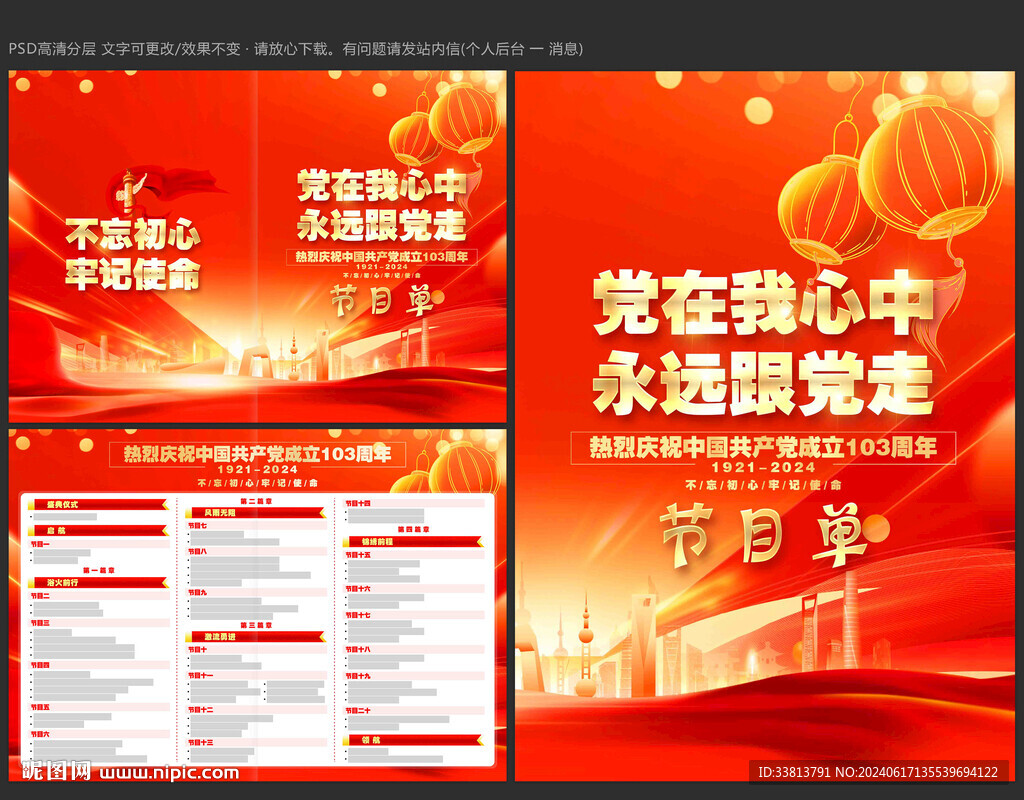
Task: Click the 浴火前行 section banner
Action: pos(99,583)
